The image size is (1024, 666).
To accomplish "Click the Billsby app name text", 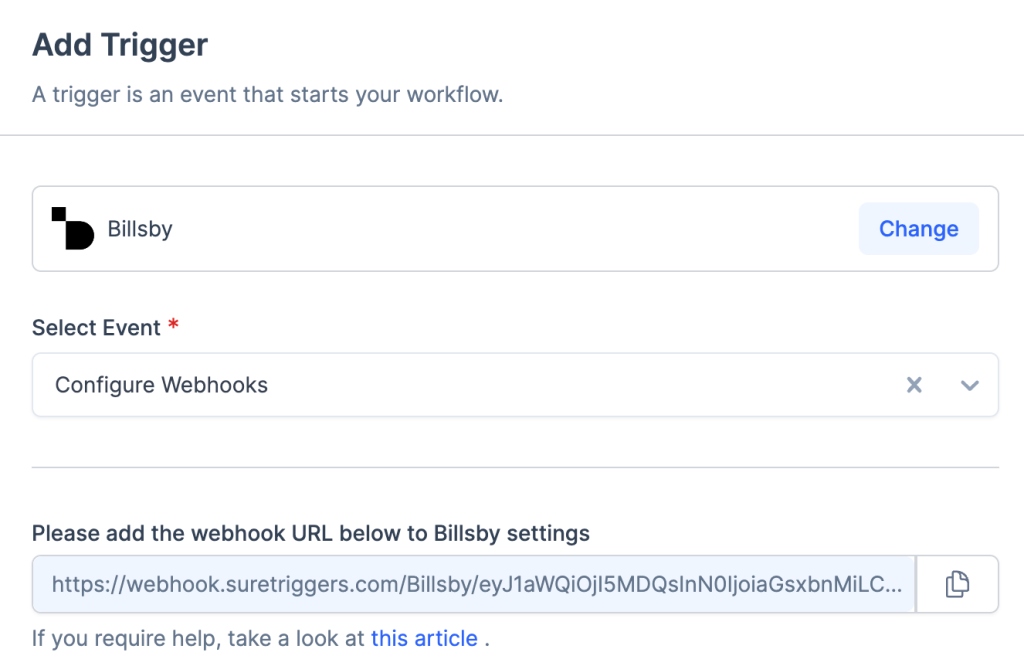I will click(140, 229).
